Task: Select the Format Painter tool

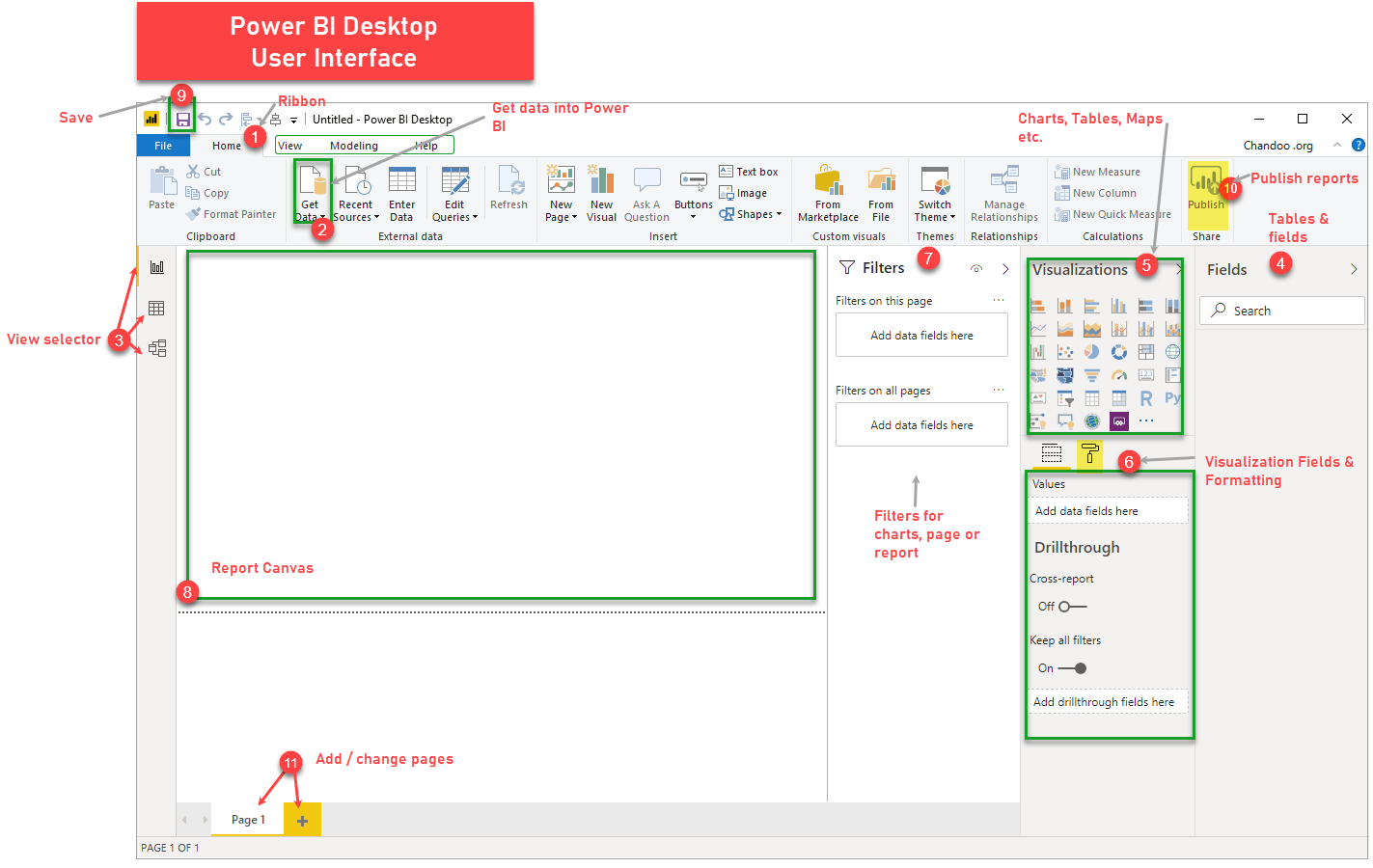Action: (x=231, y=213)
